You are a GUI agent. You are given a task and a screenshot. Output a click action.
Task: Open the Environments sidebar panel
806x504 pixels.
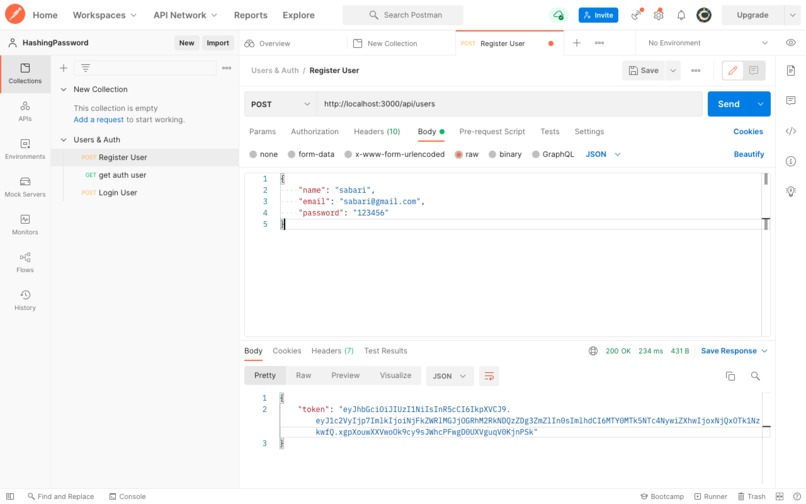pos(25,149)
